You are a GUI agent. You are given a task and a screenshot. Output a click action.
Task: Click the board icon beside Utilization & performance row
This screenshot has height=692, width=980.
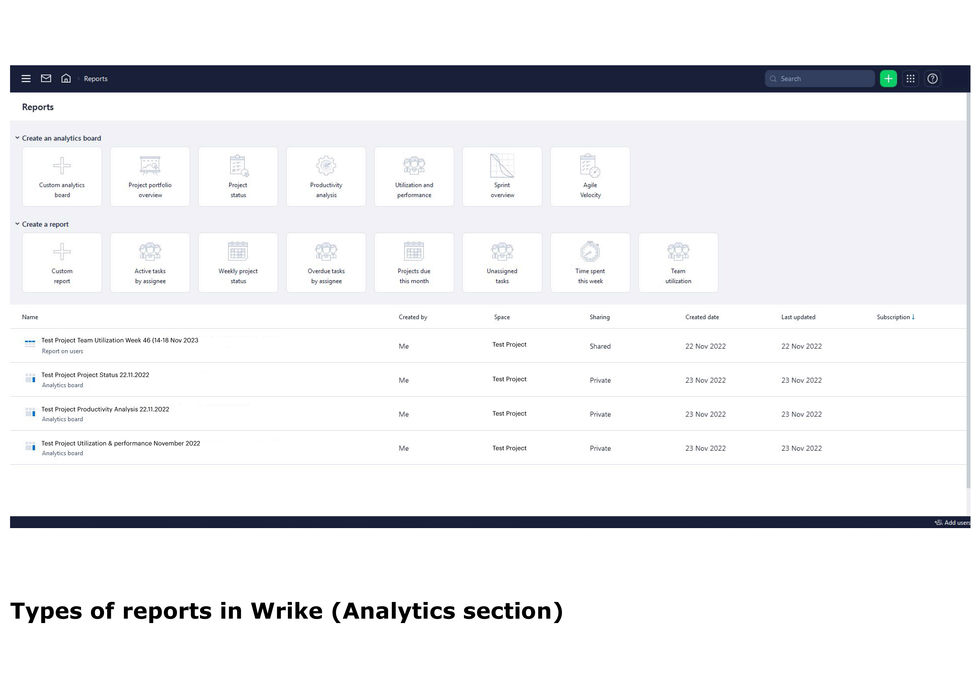coord(29,446)
